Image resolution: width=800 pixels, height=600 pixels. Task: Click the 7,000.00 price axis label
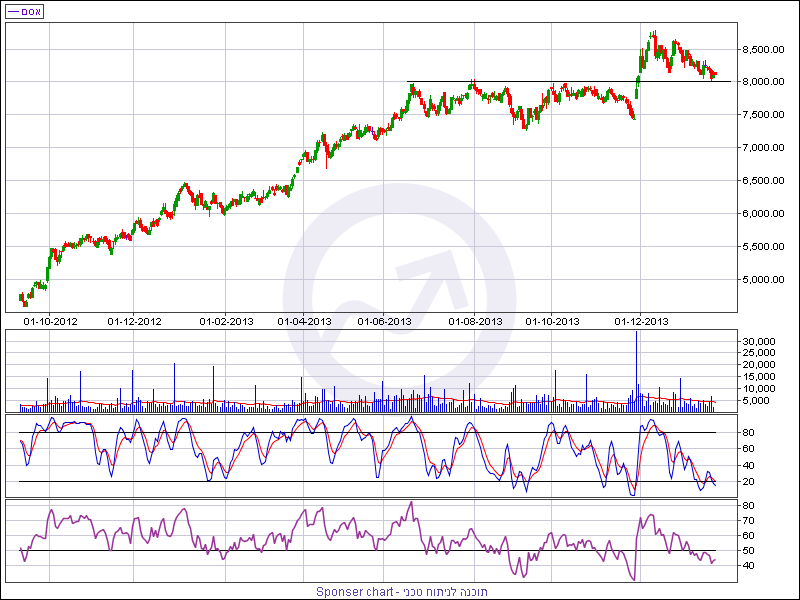(x=763, y=148)
